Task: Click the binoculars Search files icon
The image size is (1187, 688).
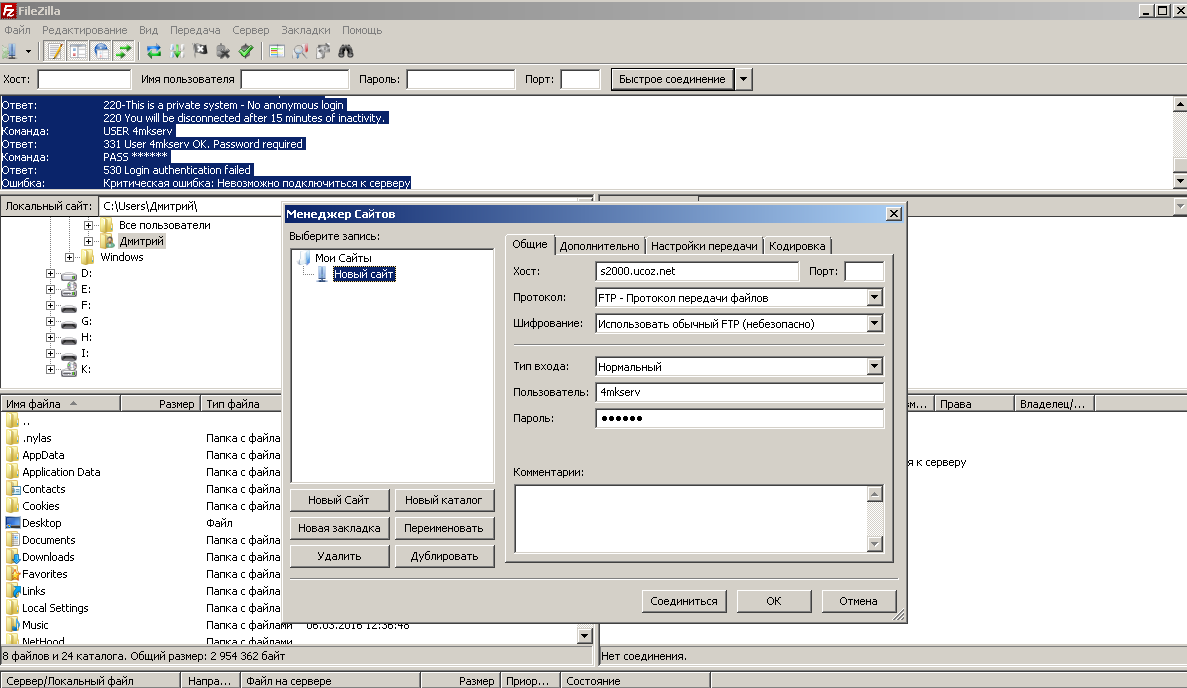Action: [346, 51]
